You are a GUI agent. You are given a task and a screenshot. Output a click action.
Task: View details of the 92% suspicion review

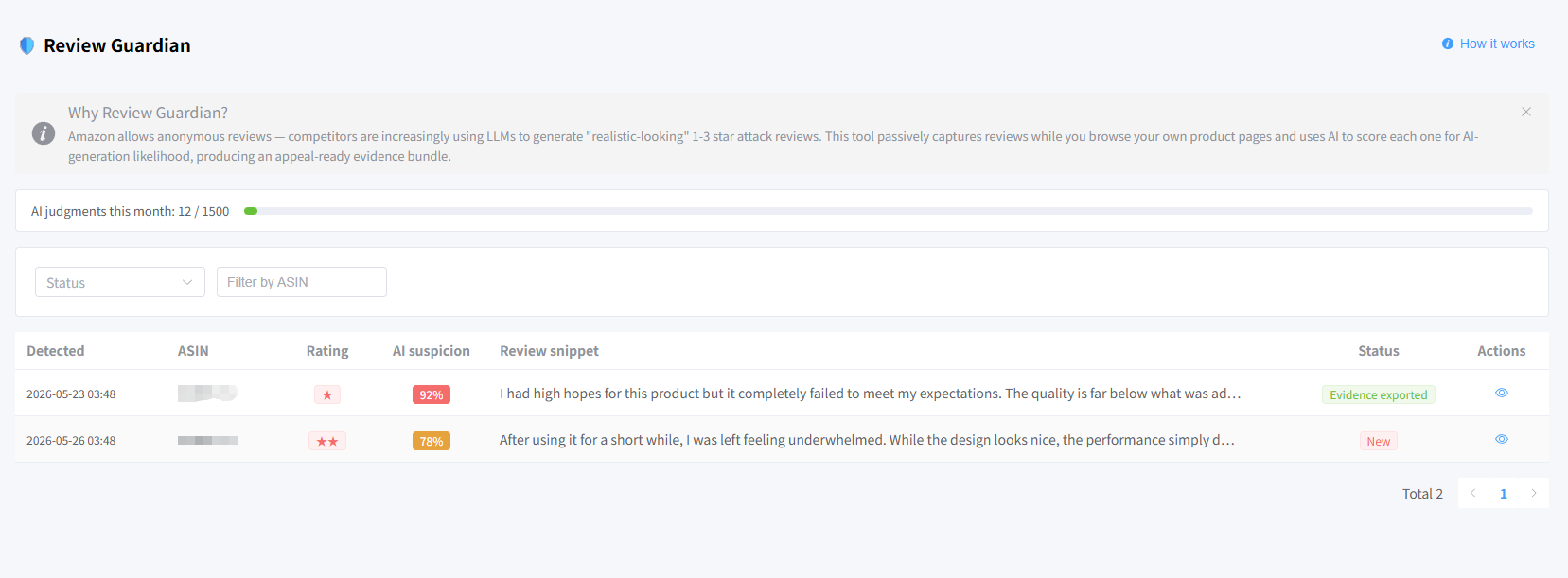1502,393
